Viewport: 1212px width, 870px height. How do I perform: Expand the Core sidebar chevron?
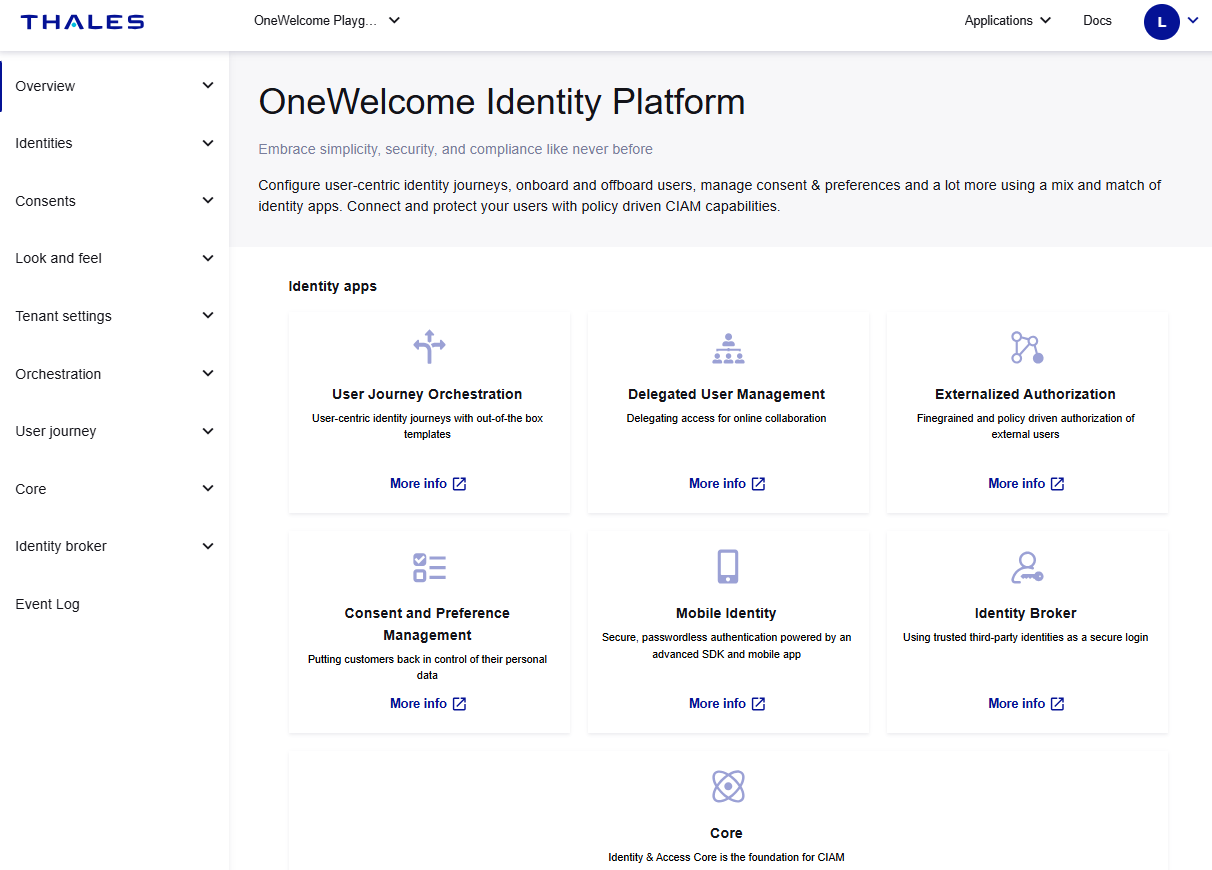(x=208, y=489)
